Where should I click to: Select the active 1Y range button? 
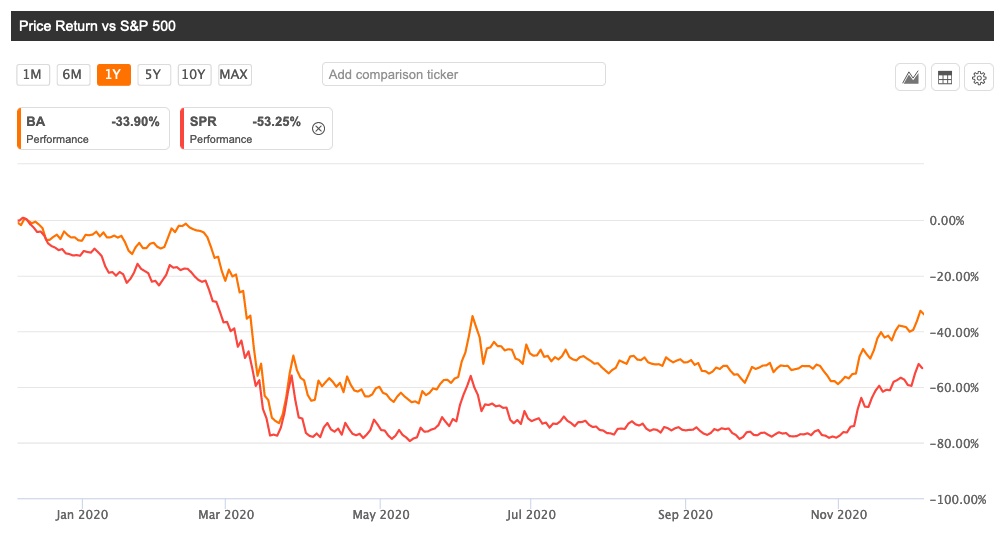[x=113, y=74]
